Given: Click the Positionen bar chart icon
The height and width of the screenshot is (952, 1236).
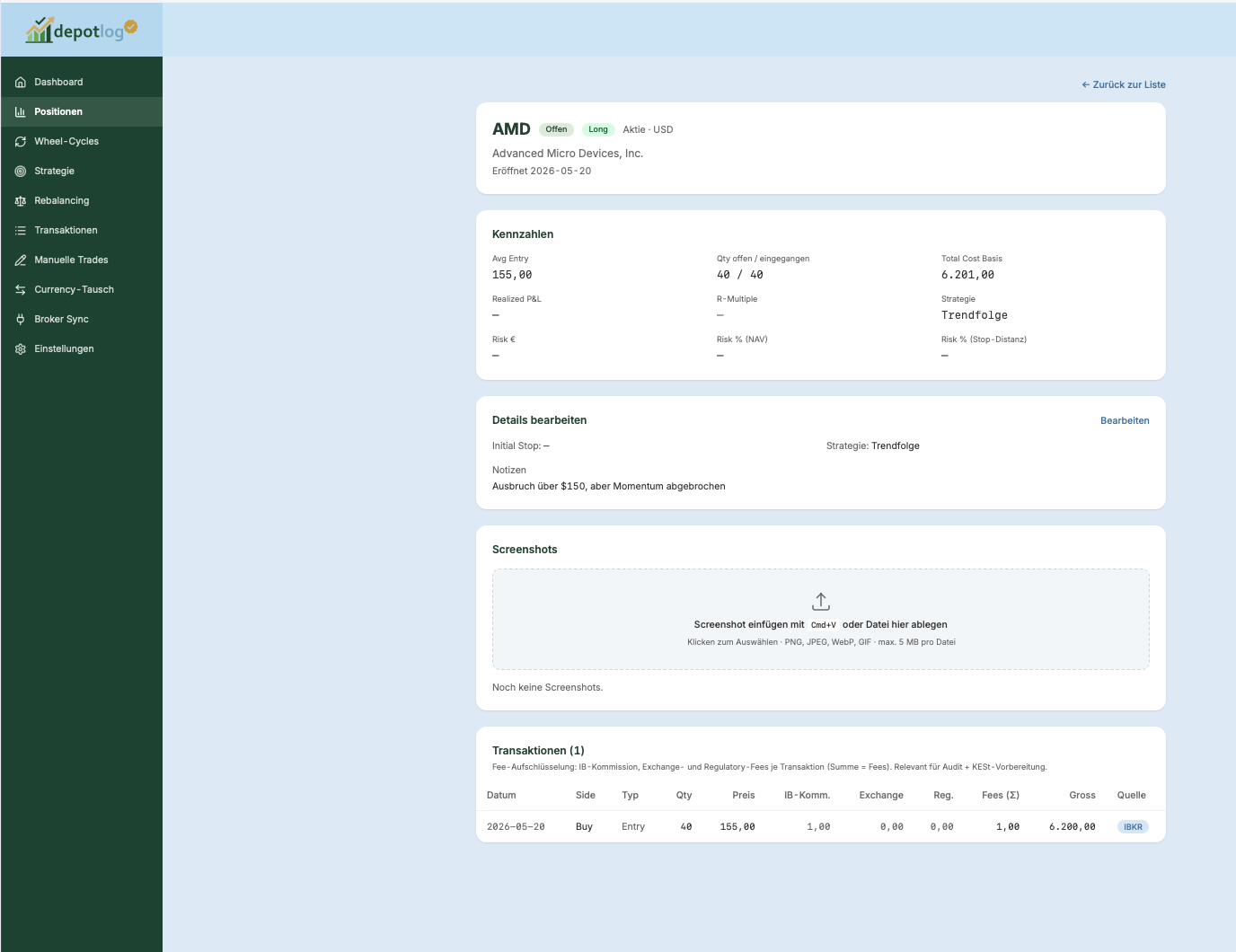Looking at the screenshot, I should click(21, 112).
